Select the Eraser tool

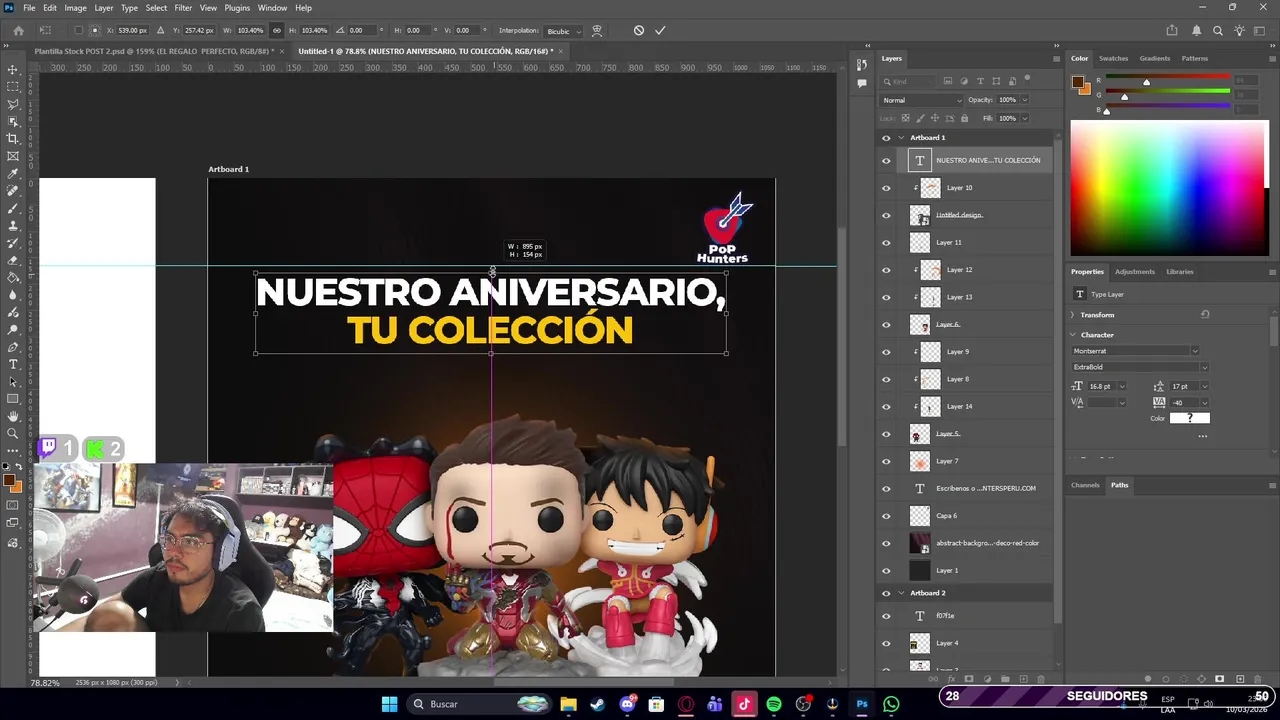13,260
